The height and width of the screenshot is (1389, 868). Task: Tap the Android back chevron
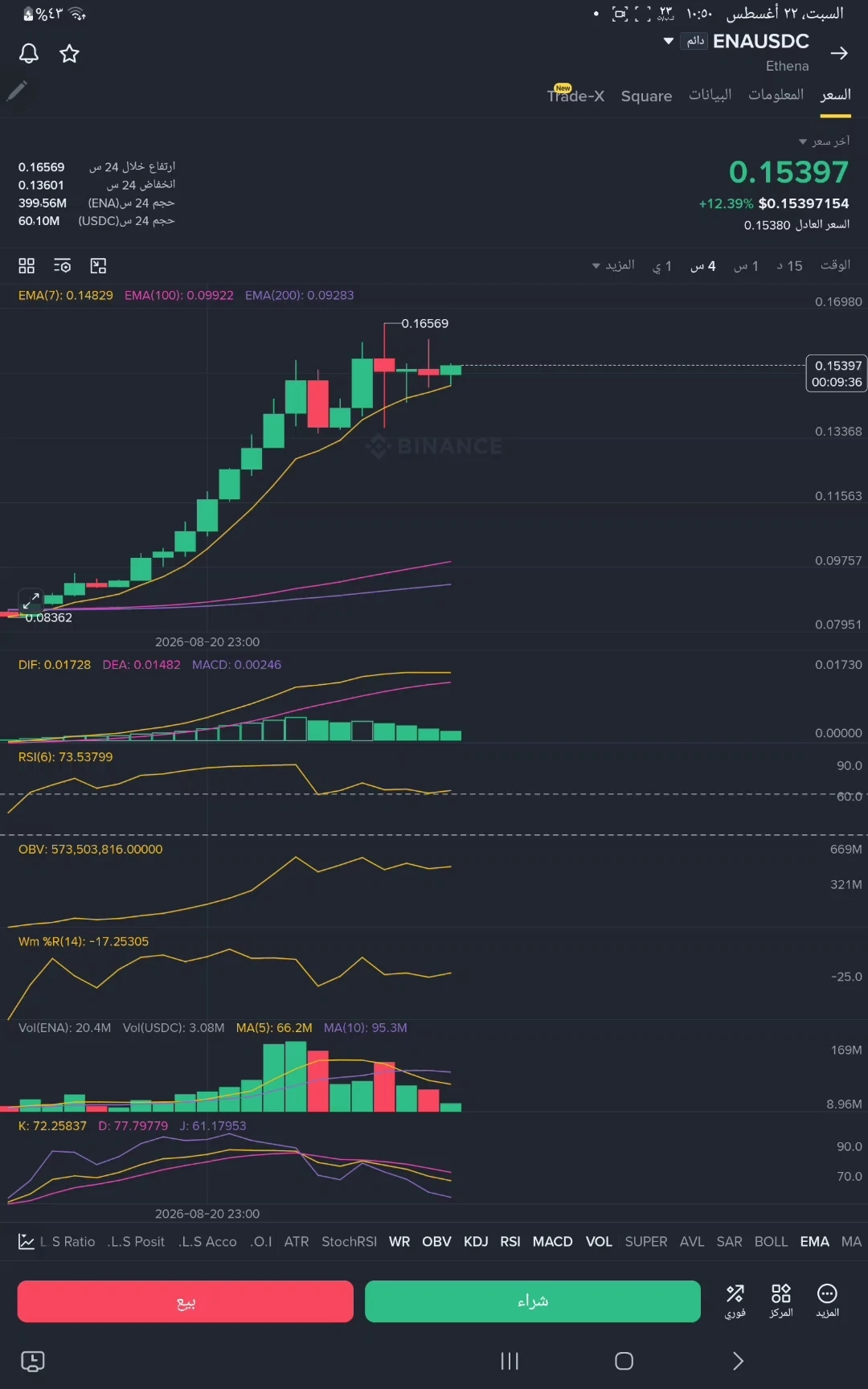738,1361
